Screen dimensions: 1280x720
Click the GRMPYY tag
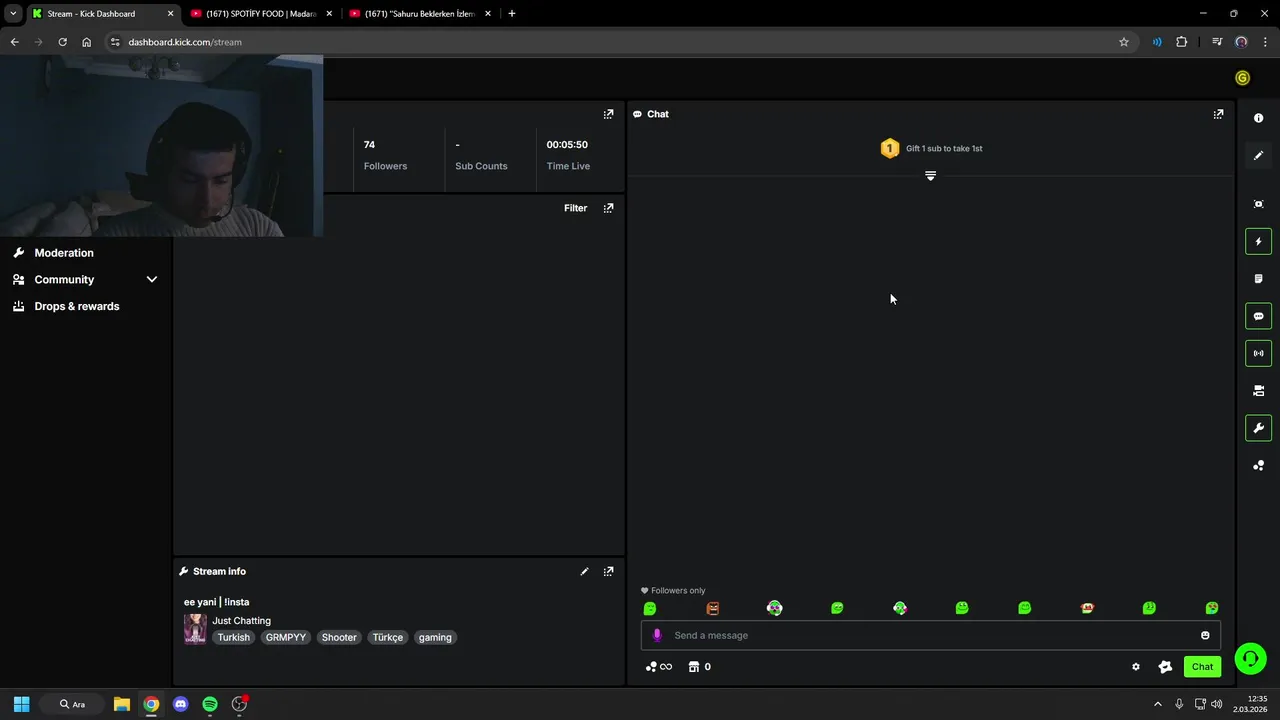pyautogui.click(x=286, y=637)
